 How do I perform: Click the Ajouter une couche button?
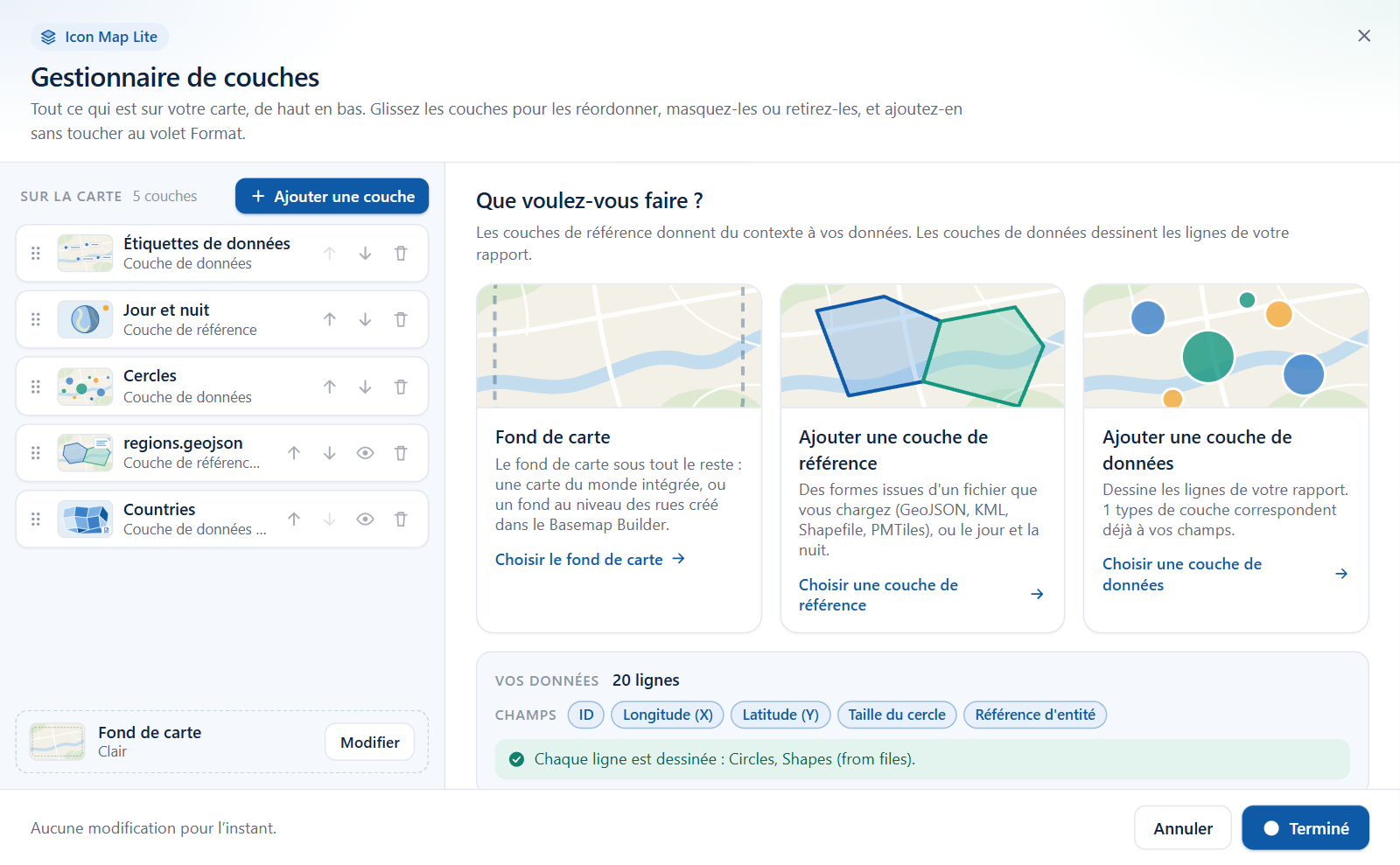tap(332, 196)
